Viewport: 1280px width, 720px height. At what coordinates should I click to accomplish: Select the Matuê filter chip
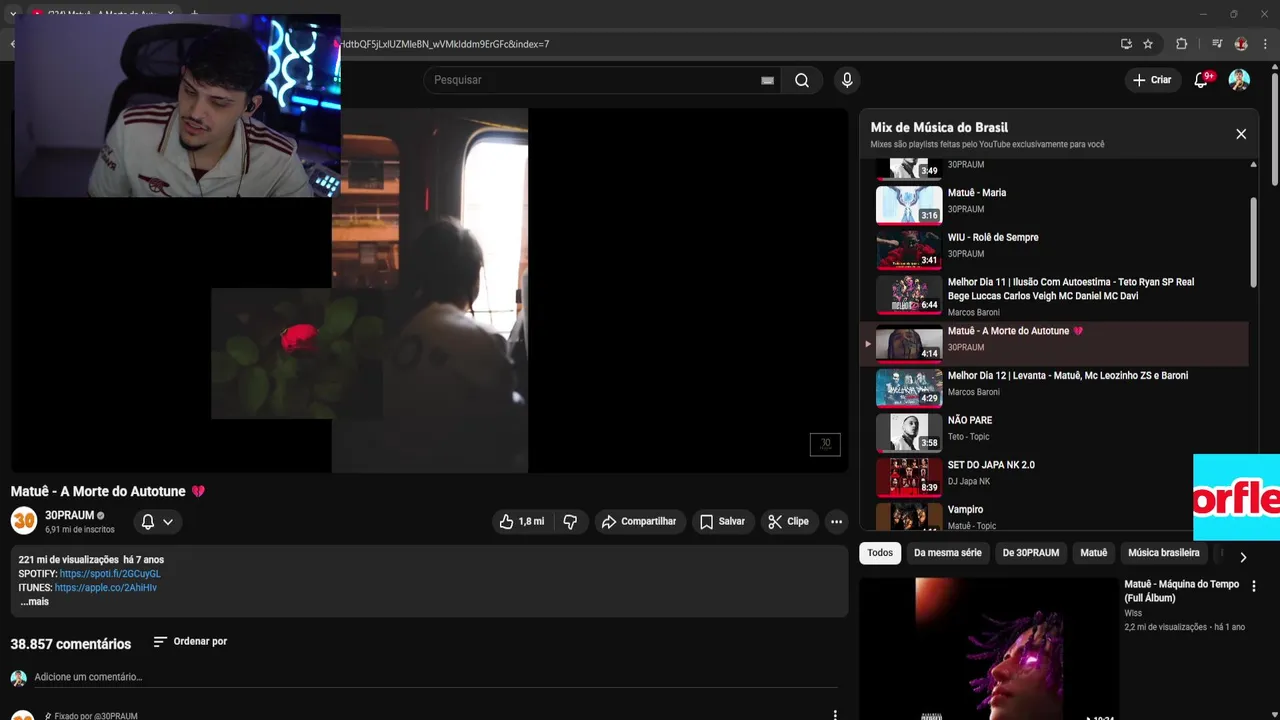[x=1094, y=553]
